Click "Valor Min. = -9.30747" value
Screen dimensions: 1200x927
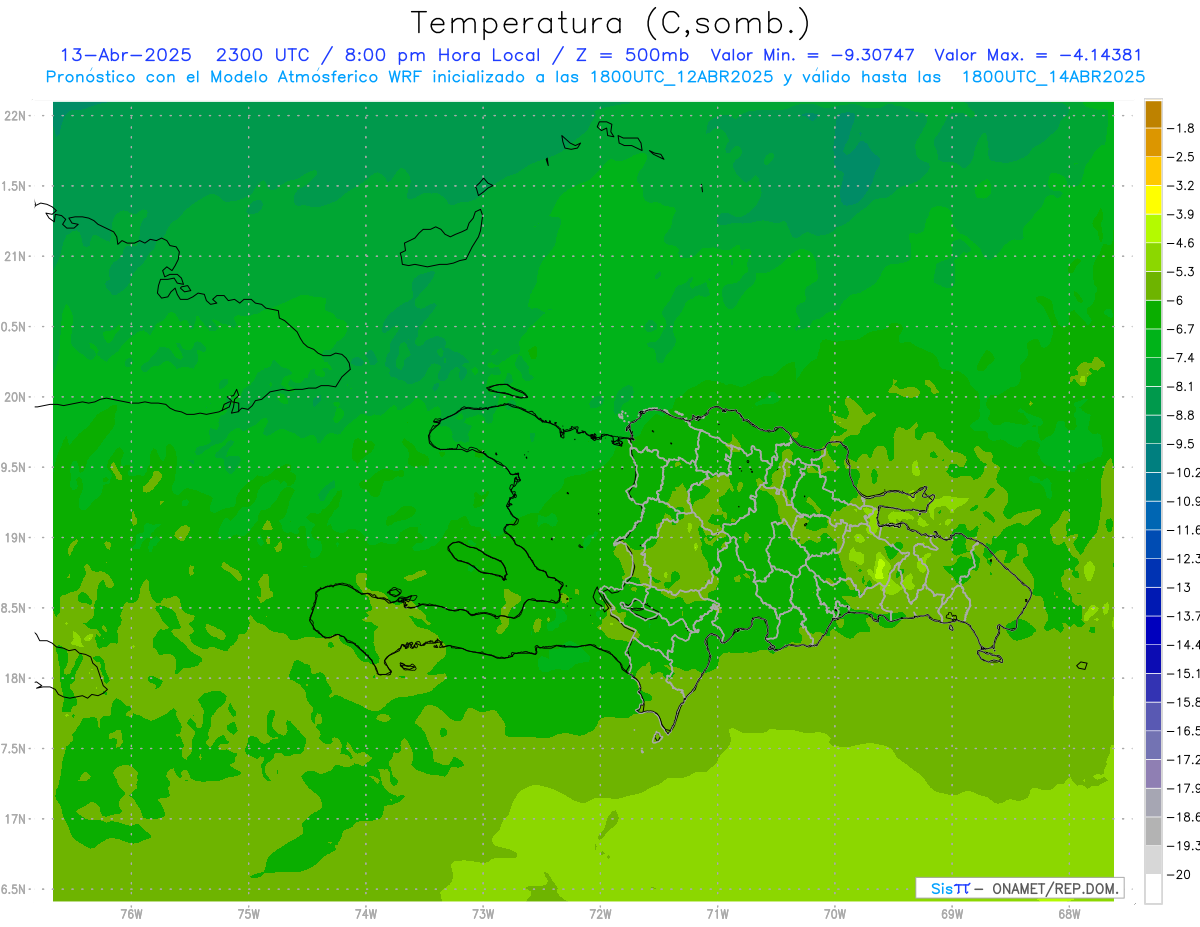(x=812, y=55)
